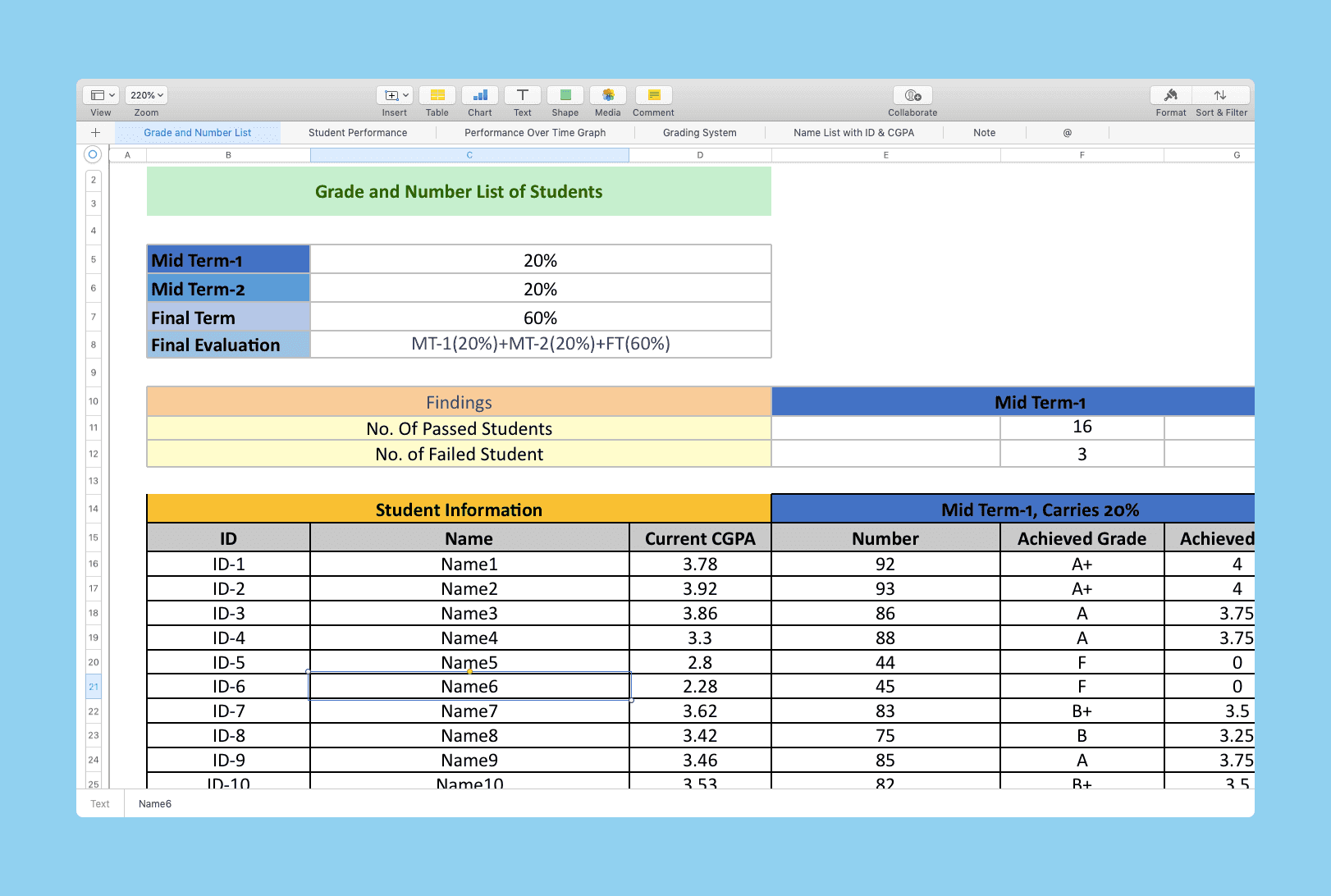The image size is (1331, 896).
Task: Select the Text box tool
Action: [523, 96]
